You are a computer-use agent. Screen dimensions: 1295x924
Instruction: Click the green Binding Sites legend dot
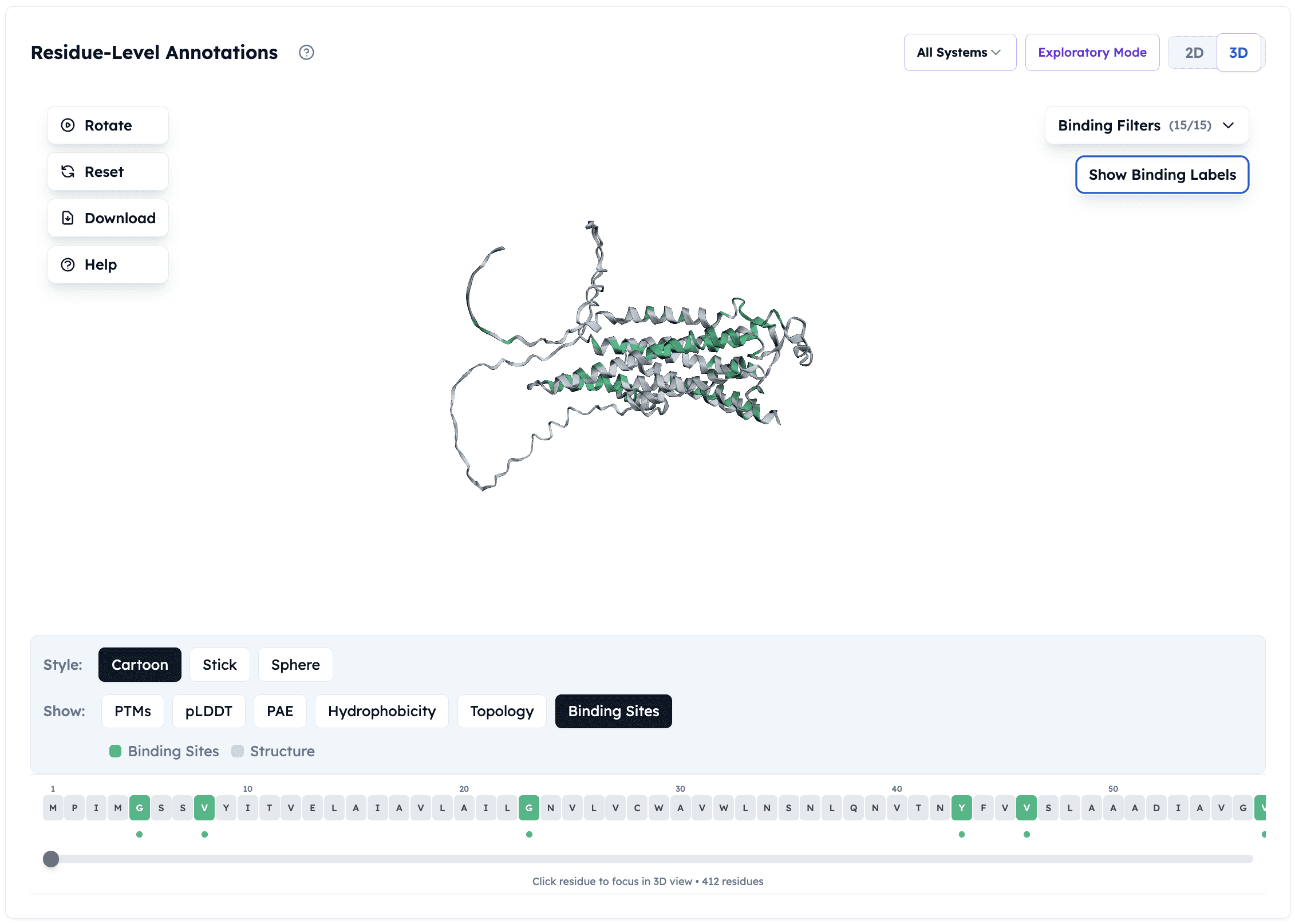click(x=116, y=751)
